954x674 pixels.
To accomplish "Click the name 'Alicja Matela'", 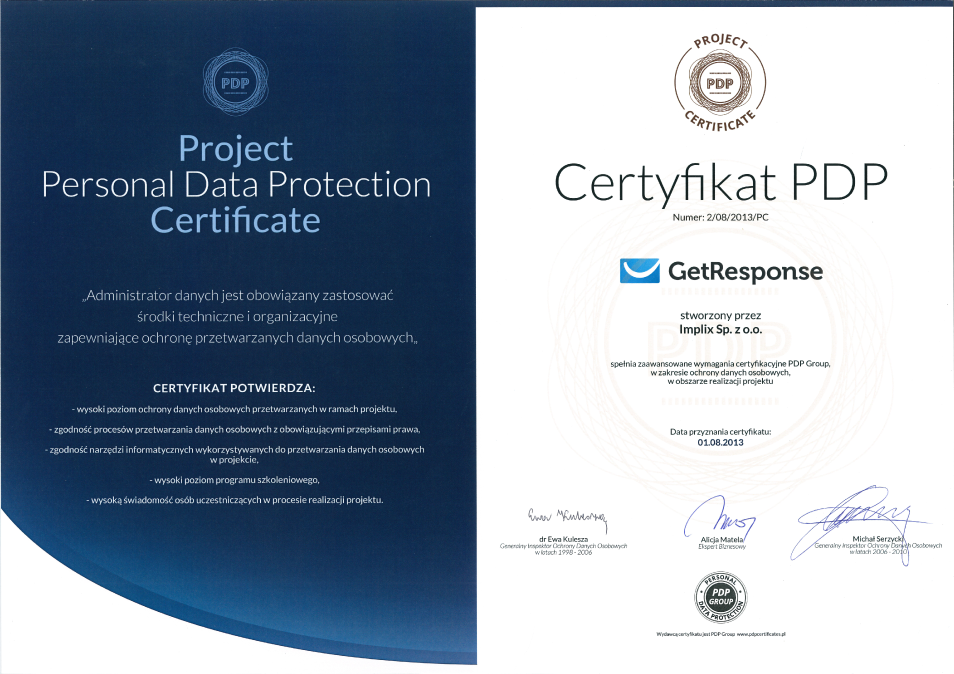I will 722,540.
